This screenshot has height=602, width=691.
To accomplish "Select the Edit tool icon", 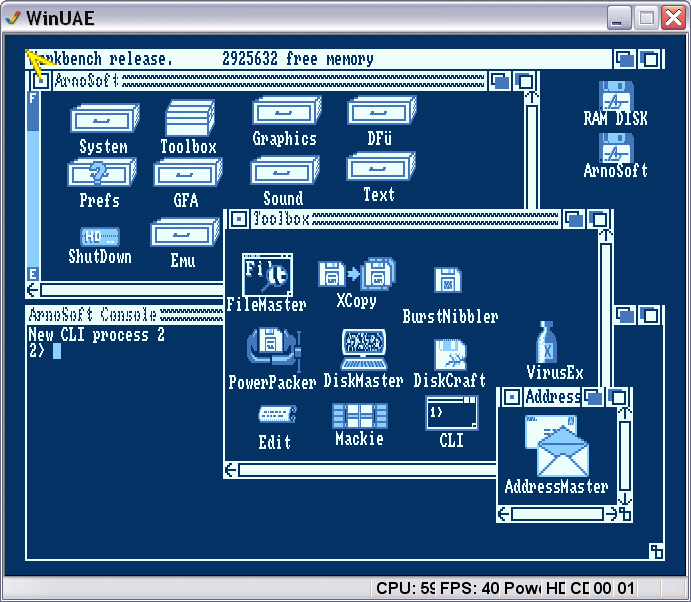I will (277, 414).
